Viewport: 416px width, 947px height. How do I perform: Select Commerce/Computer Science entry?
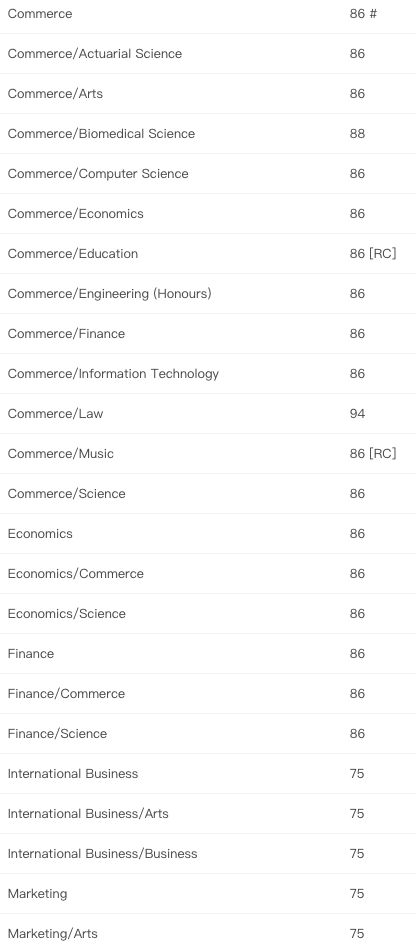[208, 173]
